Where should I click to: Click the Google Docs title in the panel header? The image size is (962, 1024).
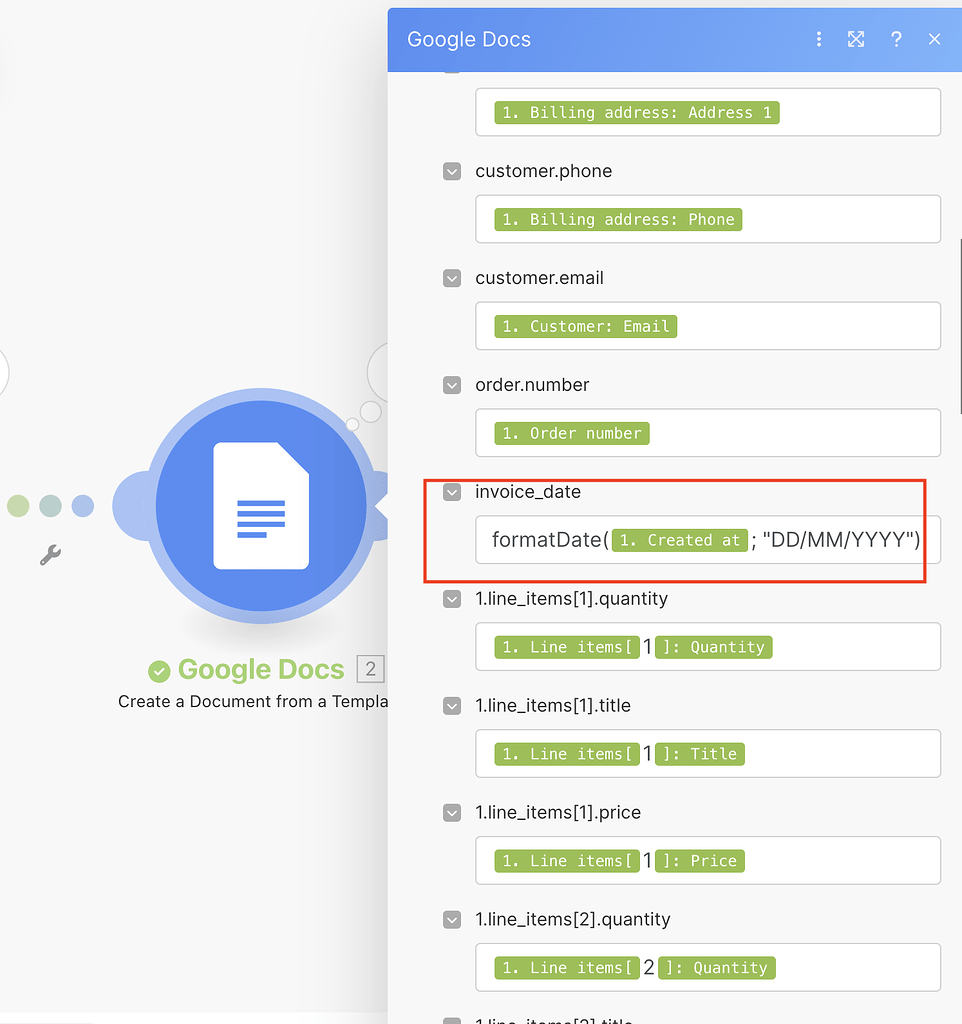[x=468, y=39]
